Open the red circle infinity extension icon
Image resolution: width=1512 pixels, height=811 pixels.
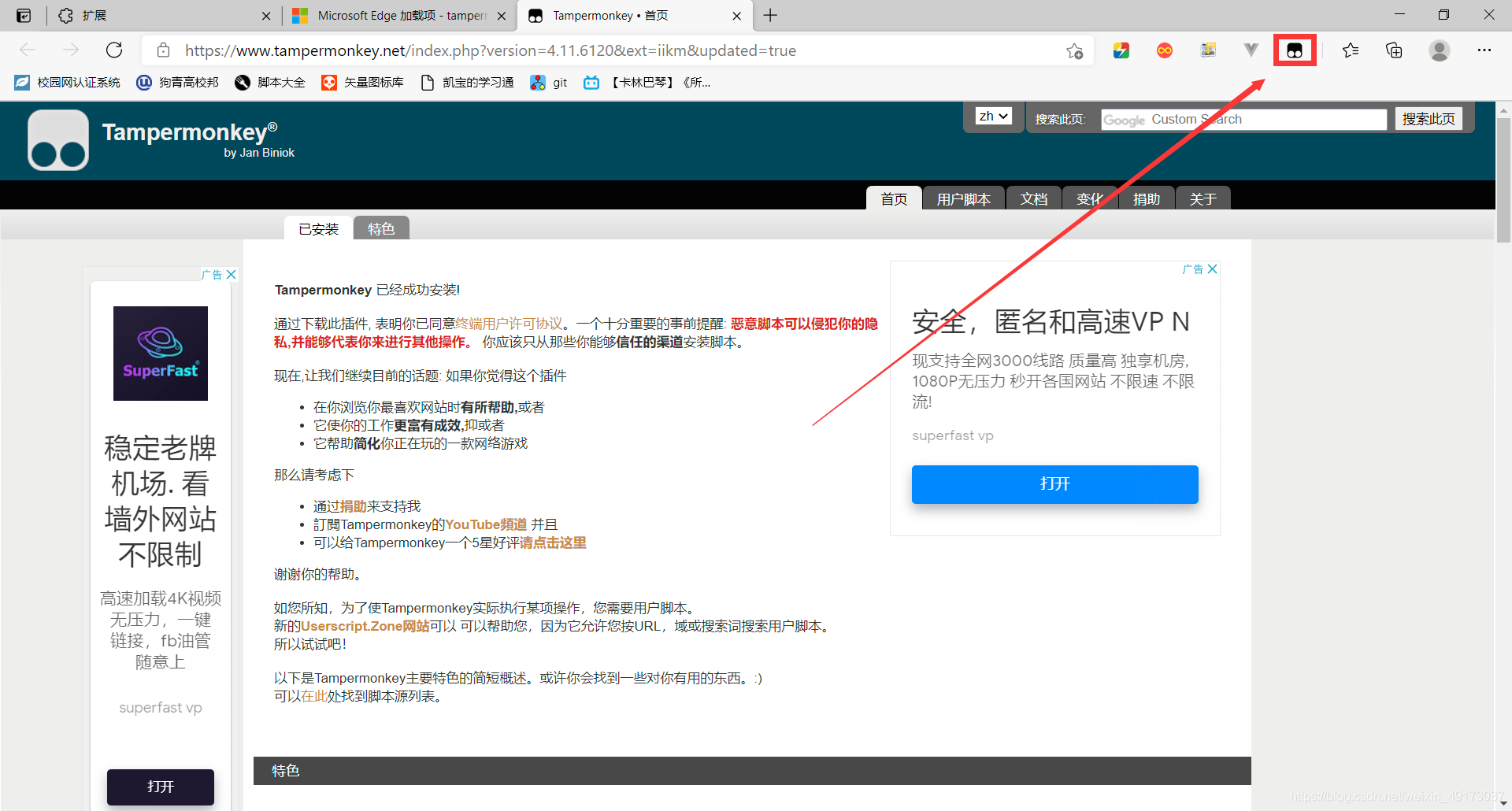point(1165,50)
